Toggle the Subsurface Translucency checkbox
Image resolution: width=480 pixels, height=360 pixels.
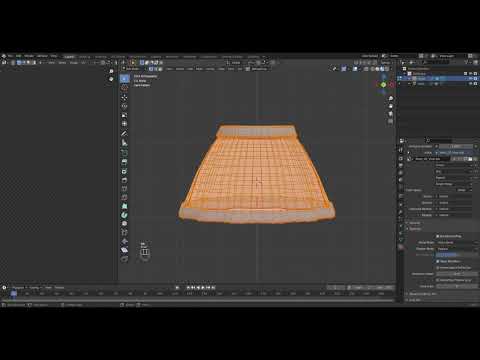click(x=438, y=280)
